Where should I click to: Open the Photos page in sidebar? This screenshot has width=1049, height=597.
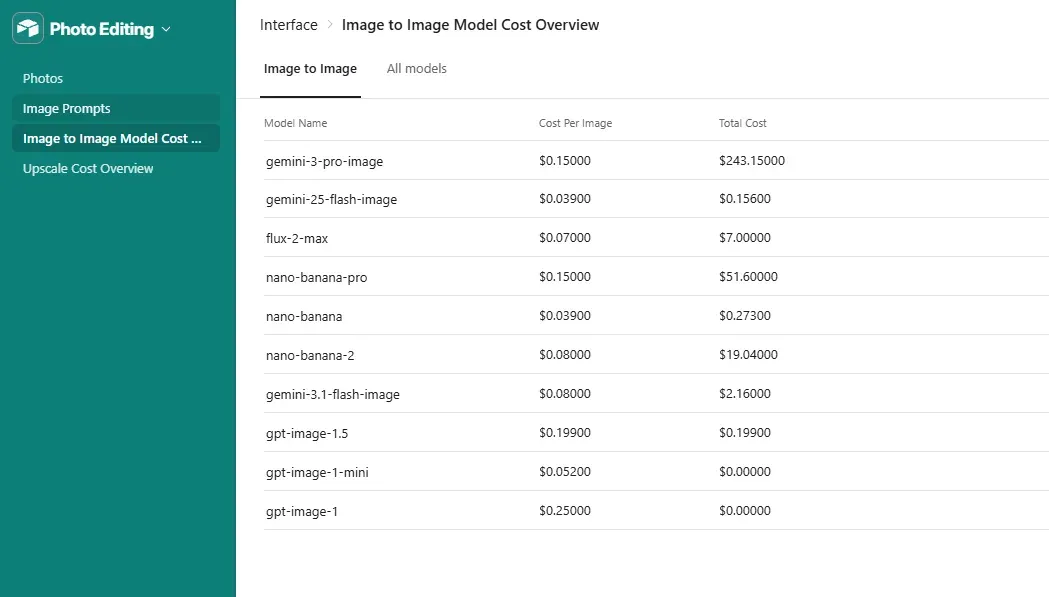click(43, 78)
